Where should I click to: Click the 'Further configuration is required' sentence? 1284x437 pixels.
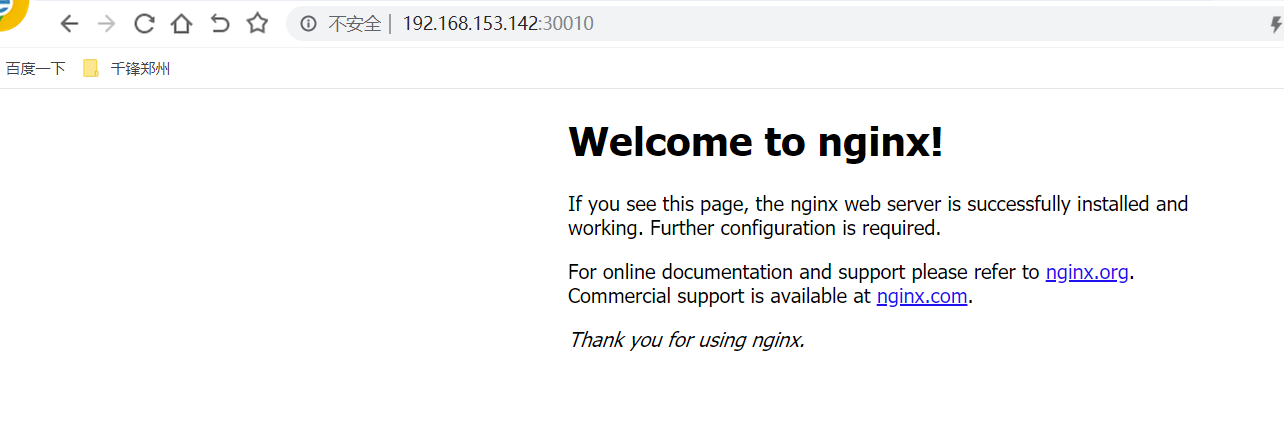(x=796, y=228)
